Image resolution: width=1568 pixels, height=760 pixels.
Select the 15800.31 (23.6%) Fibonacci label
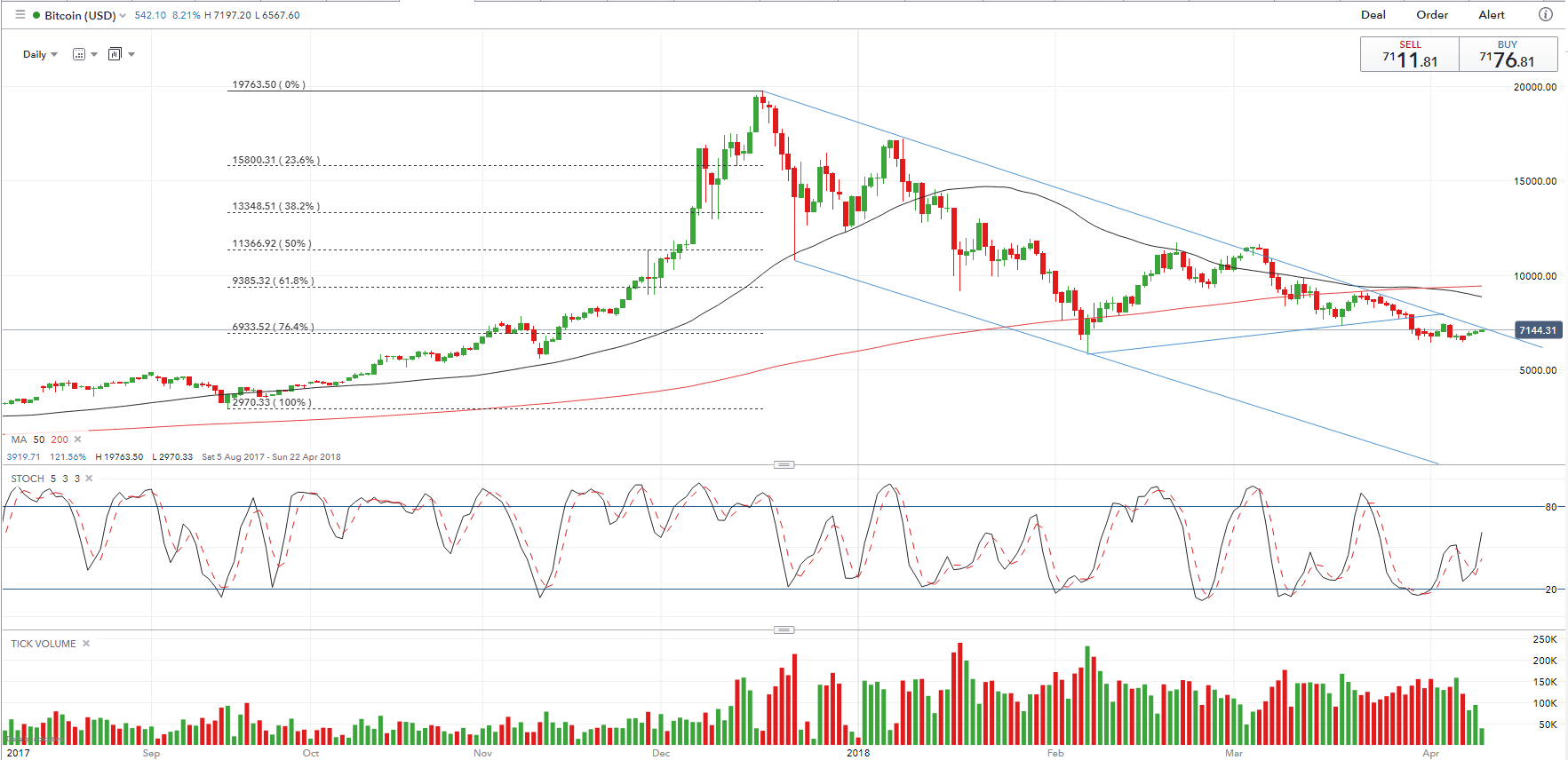(x=276, y=160)
